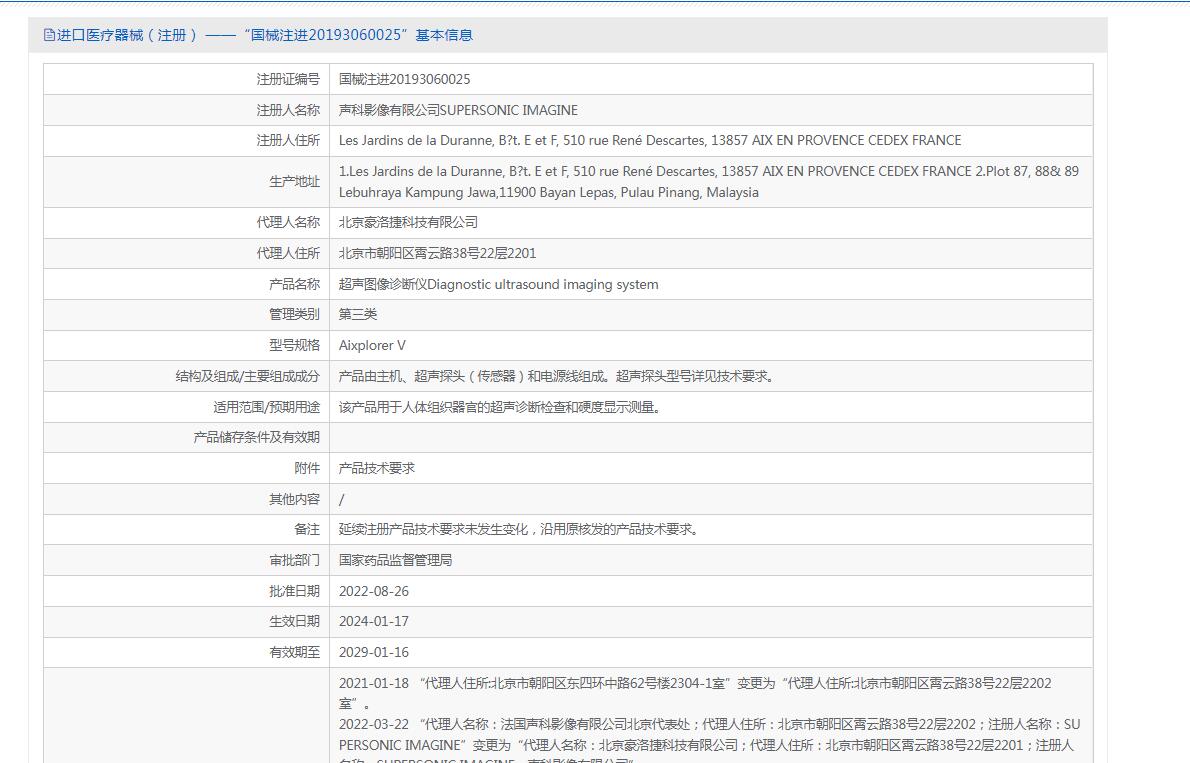
Task: Select registrant name 声科影像有限公司SUPERSONIC IMAGINE
Action: pyautogui.click(x=458, y=110)
